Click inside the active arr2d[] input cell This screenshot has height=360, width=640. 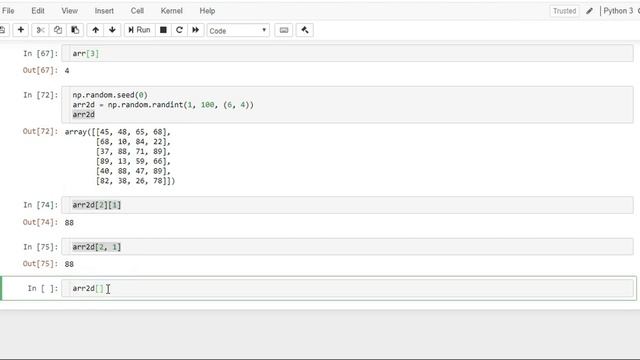click(x=347, y=288)
